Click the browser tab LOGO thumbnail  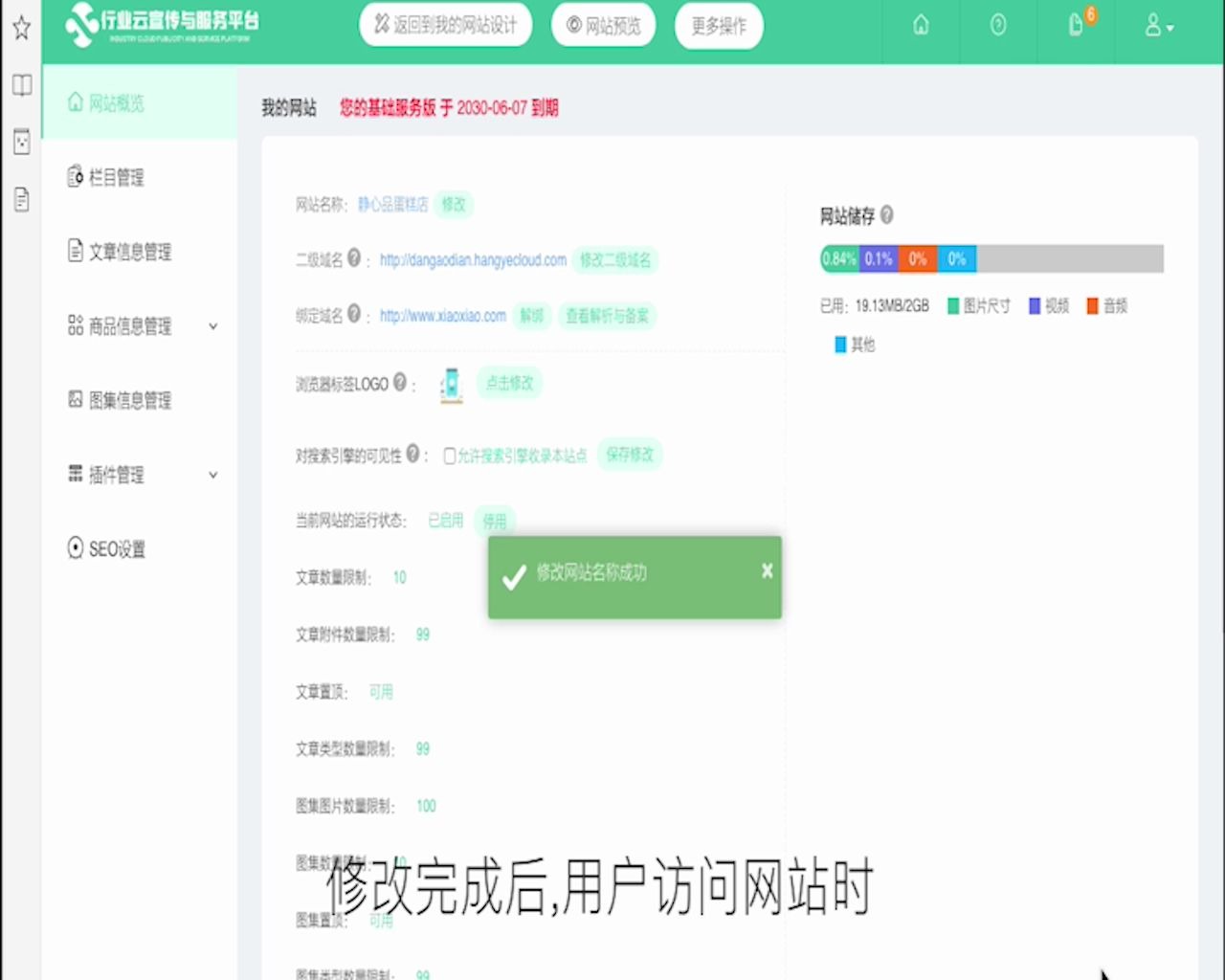tap(451, 385)
